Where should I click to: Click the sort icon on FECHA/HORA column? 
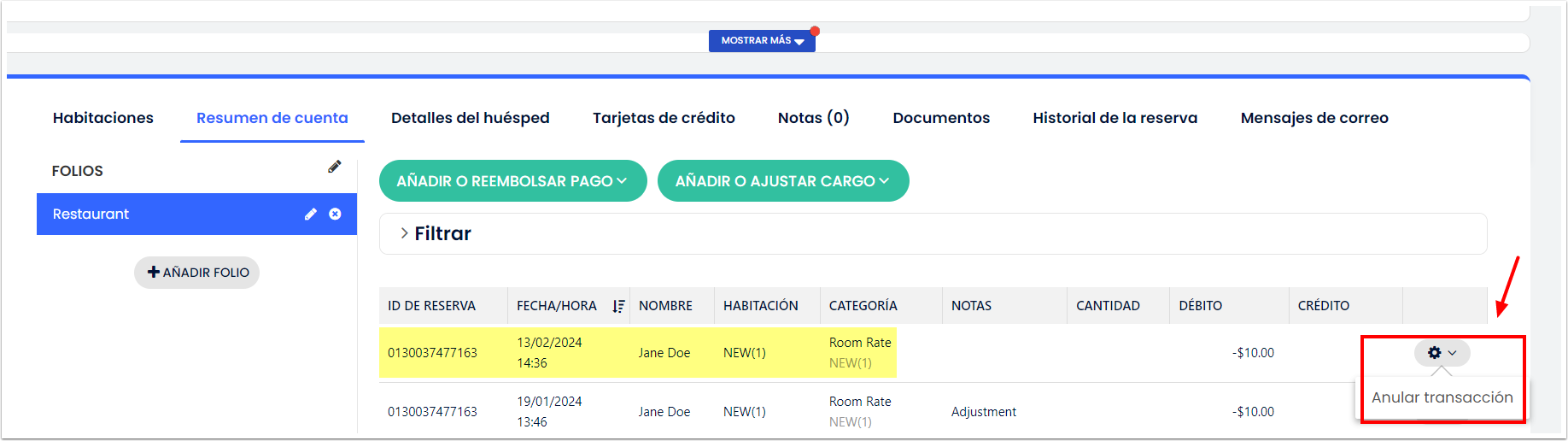[x=618, y=306]
